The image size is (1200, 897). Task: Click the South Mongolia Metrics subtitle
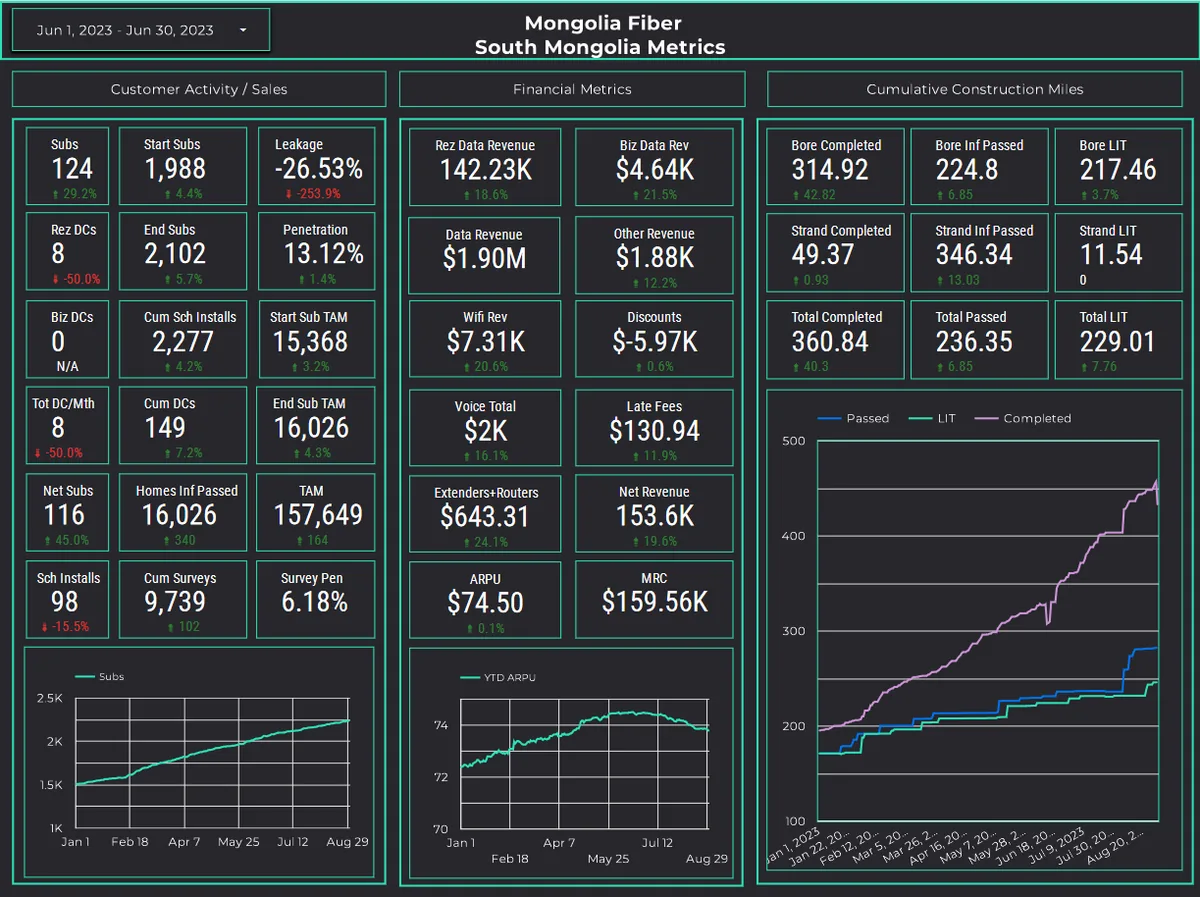tap(600, 47)
